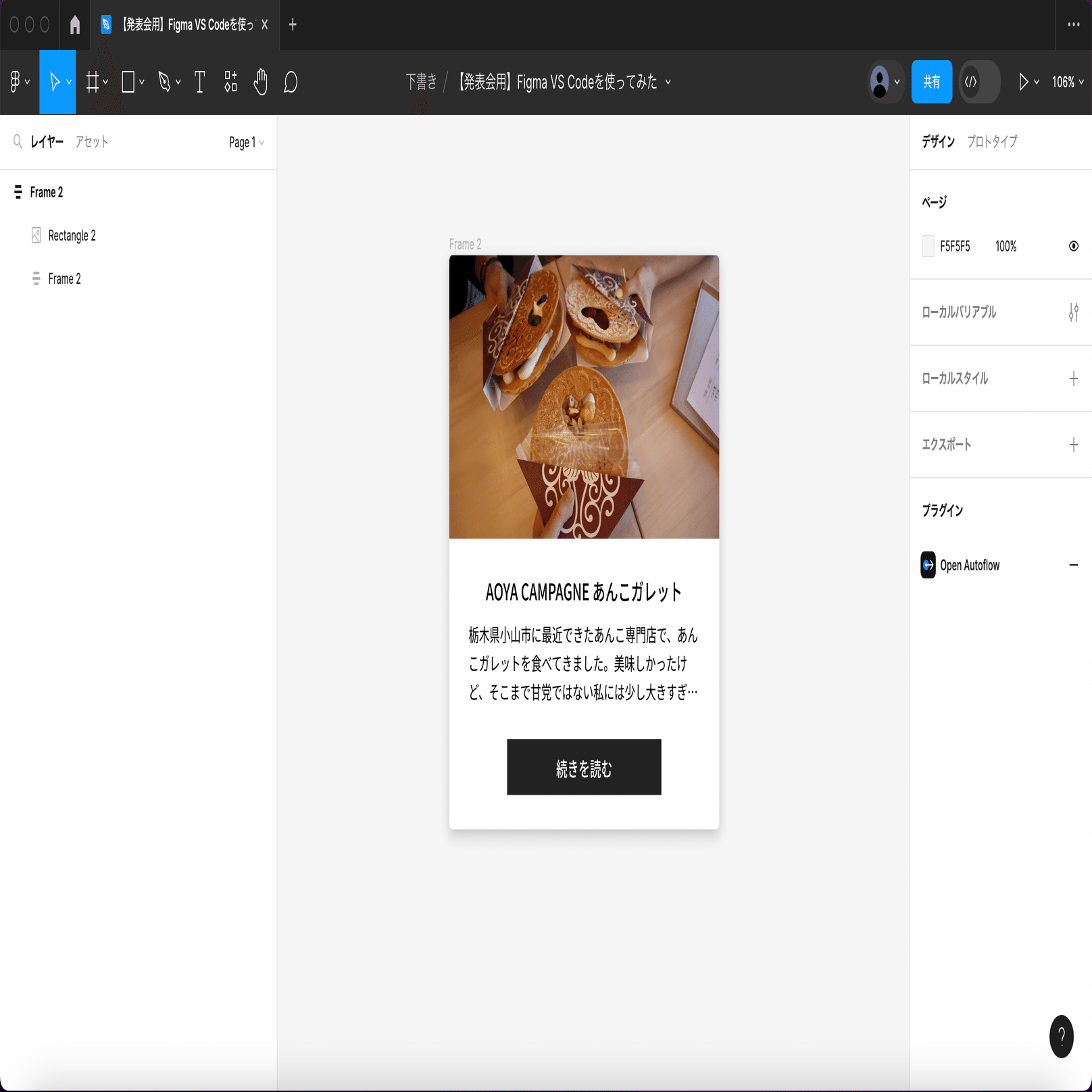This screenshot has height=1092, width=1092.
Task: Open the Page 1 dropdown
Action: click(x=247, y=142)
